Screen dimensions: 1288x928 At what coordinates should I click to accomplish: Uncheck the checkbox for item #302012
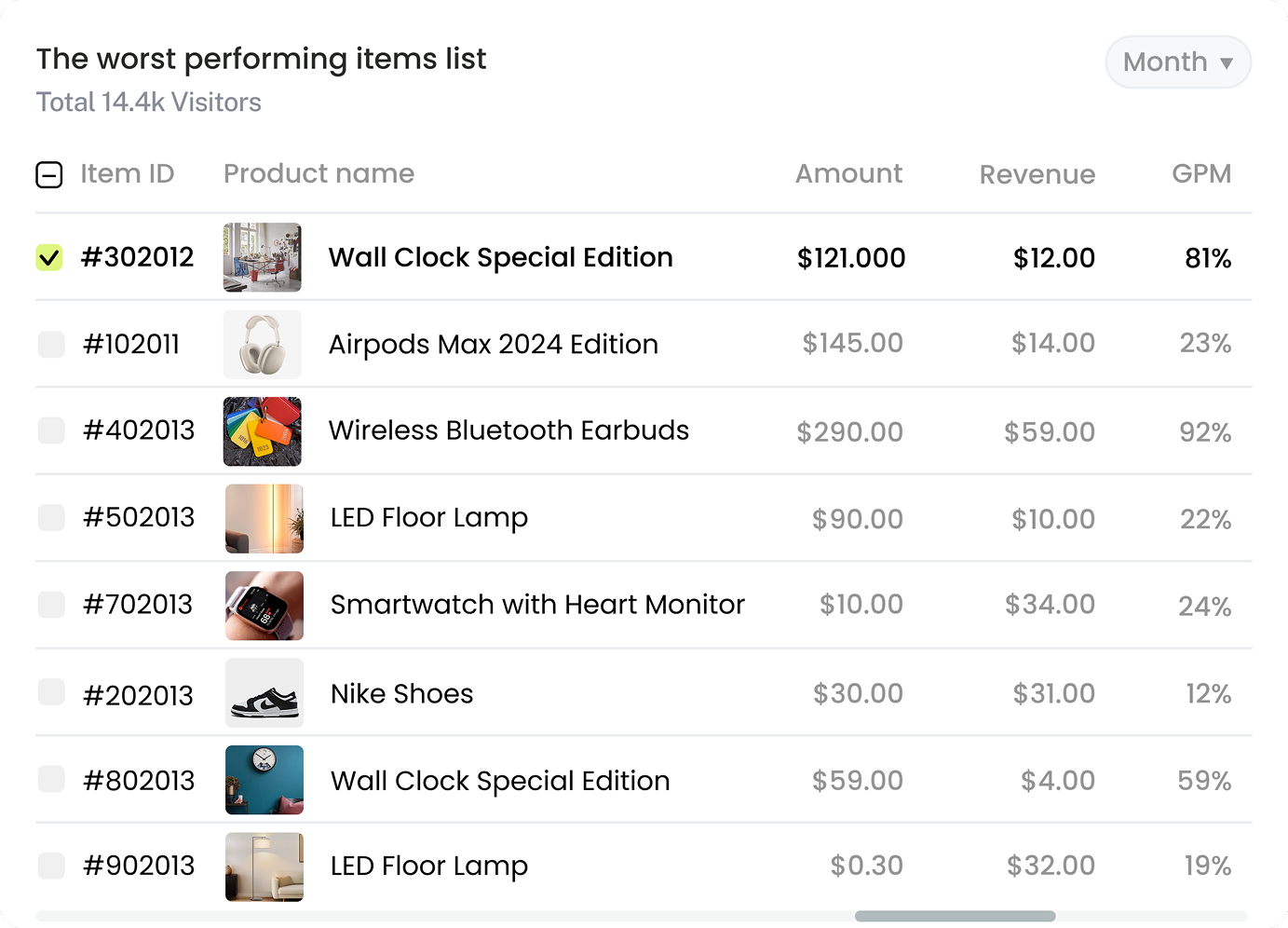49,257
